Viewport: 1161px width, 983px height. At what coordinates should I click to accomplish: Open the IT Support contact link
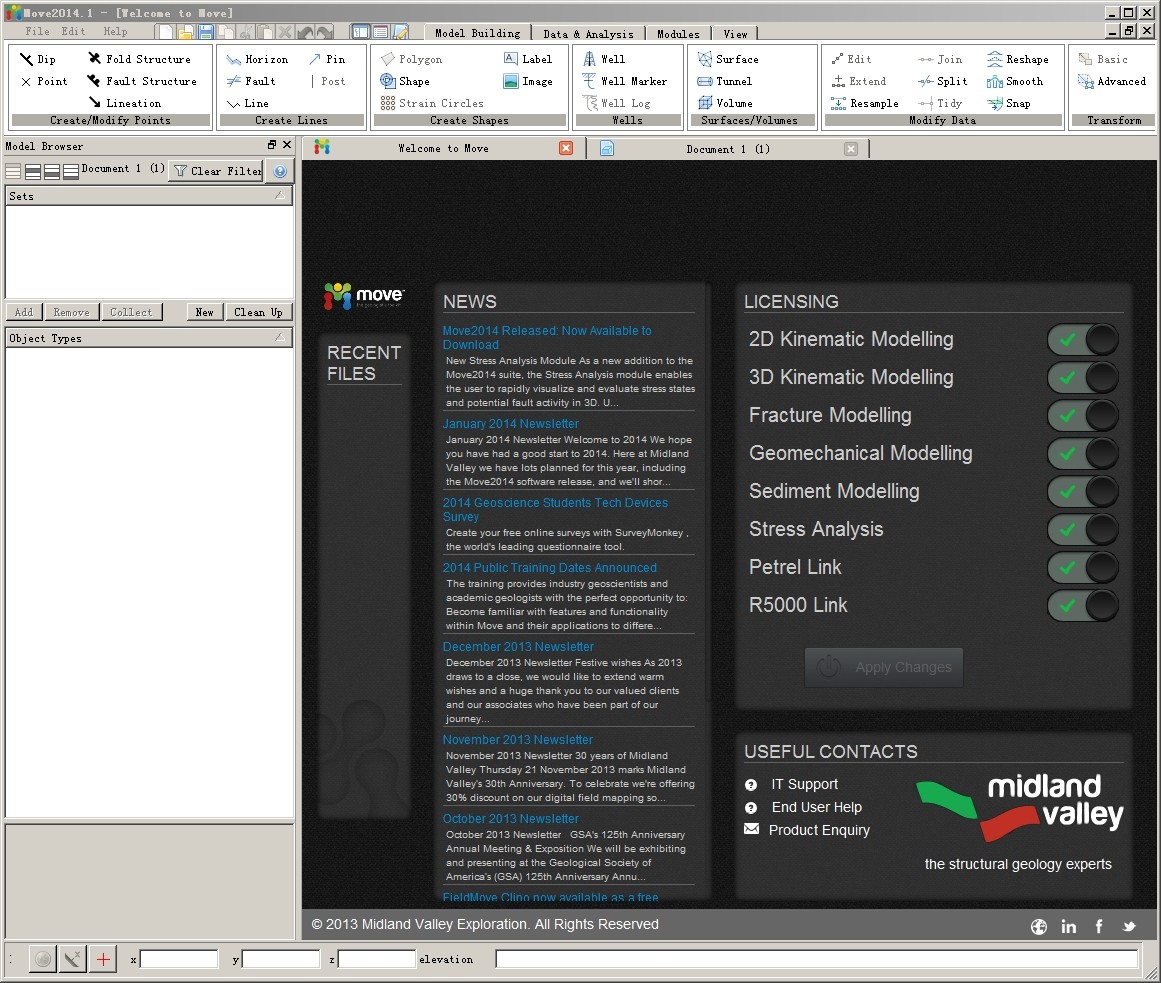pyautogui.click(x=804, y=784)
